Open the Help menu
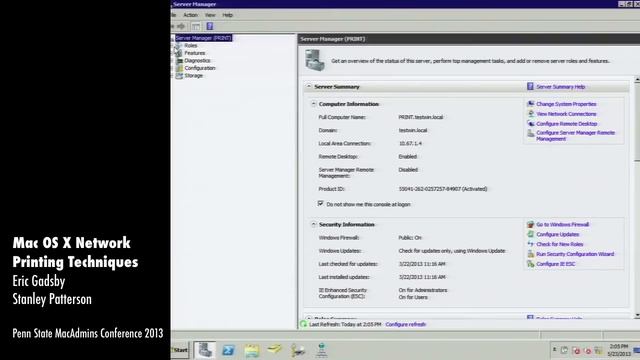Viewport: 640px width, 360px height. [228, 15]
